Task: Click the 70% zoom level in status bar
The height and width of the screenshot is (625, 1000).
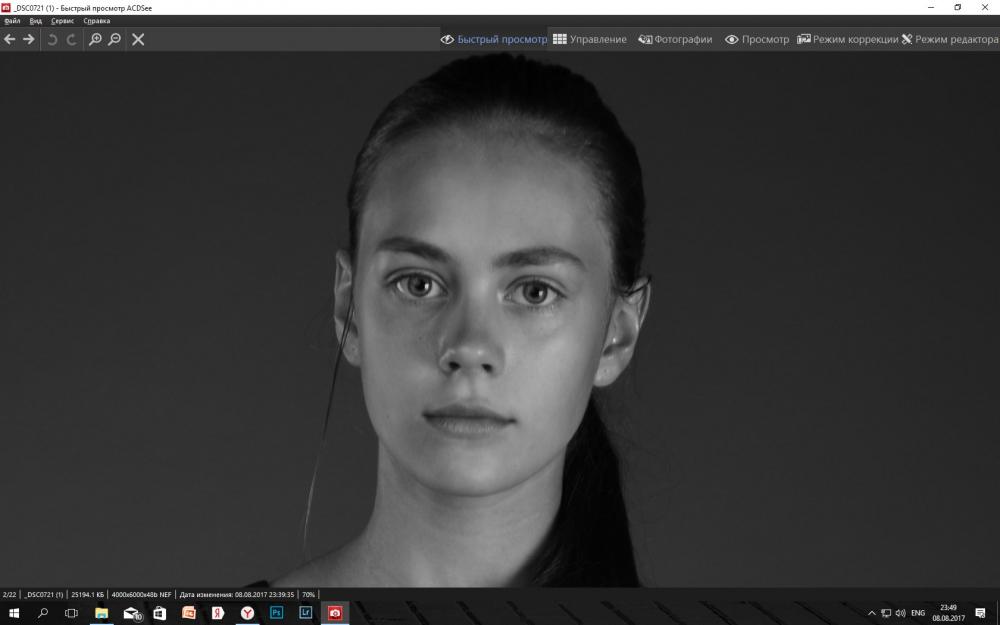Action: coord(309,594)
